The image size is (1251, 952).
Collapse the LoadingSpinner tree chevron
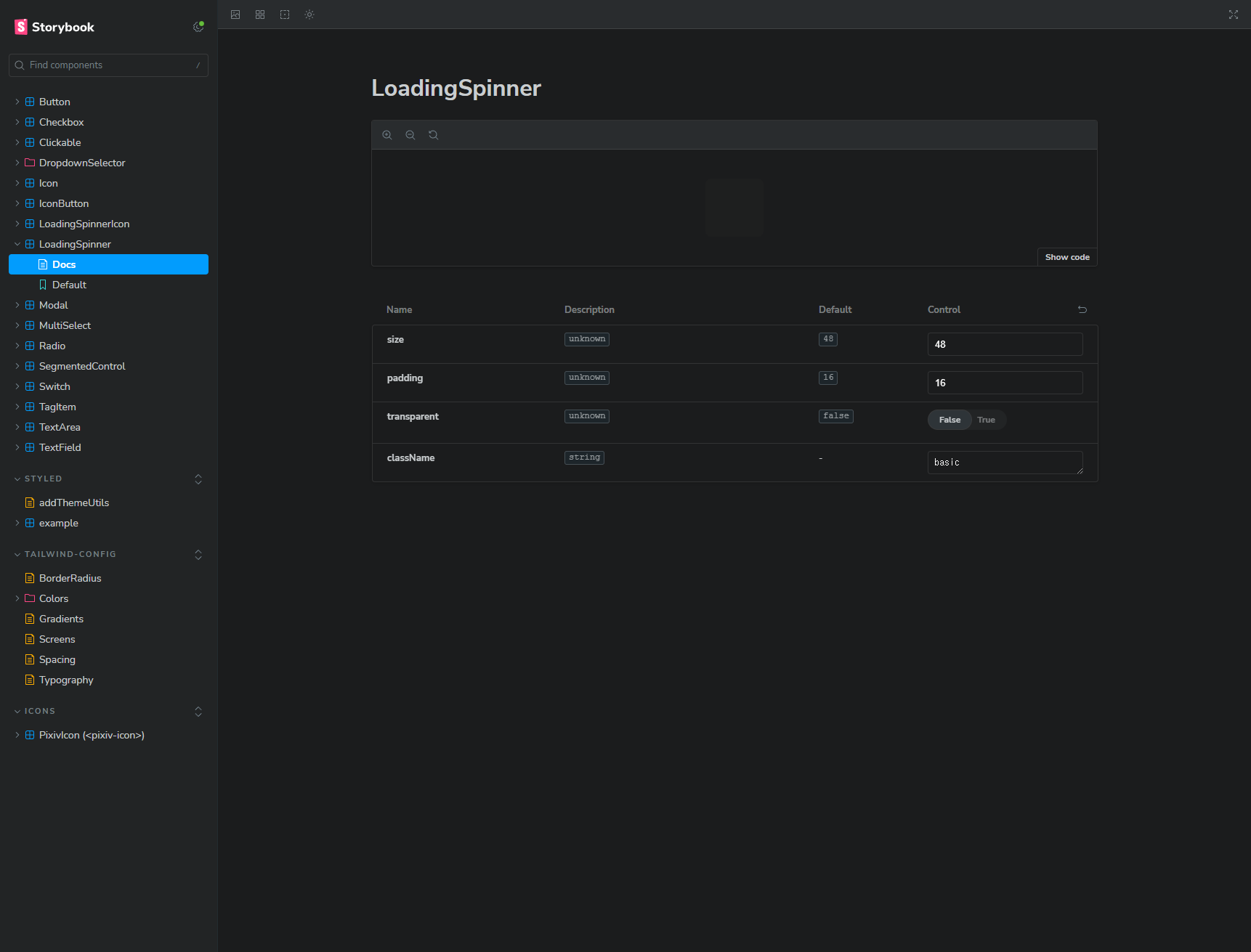[x=17, y=244]
